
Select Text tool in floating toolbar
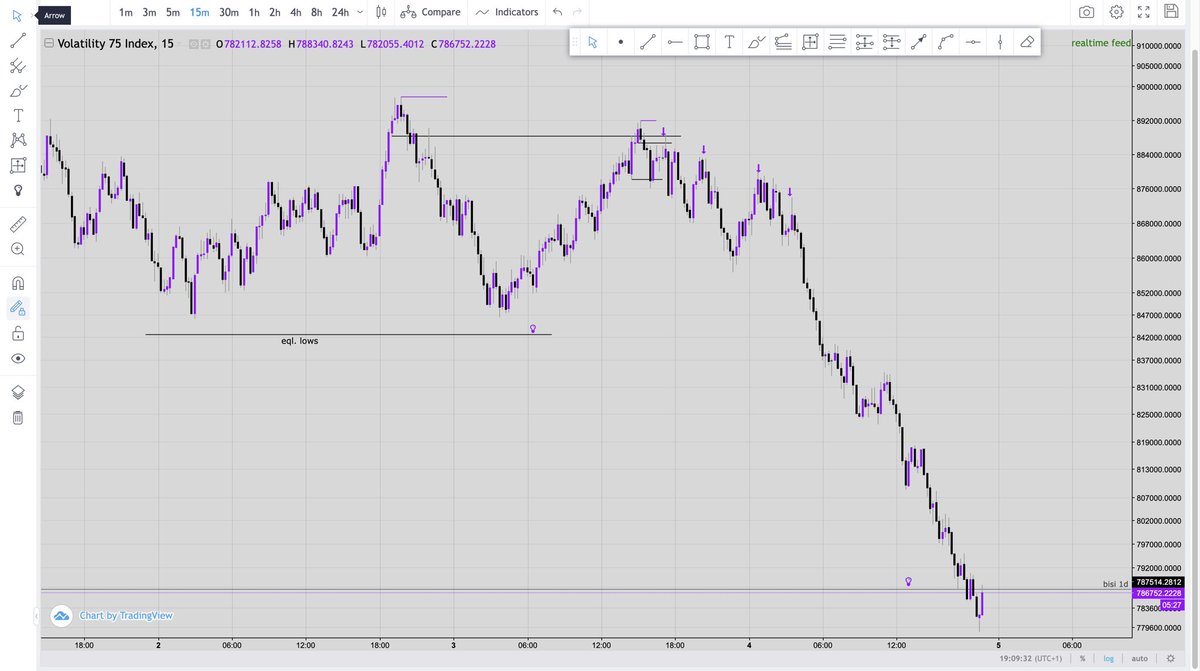(729, 42)
